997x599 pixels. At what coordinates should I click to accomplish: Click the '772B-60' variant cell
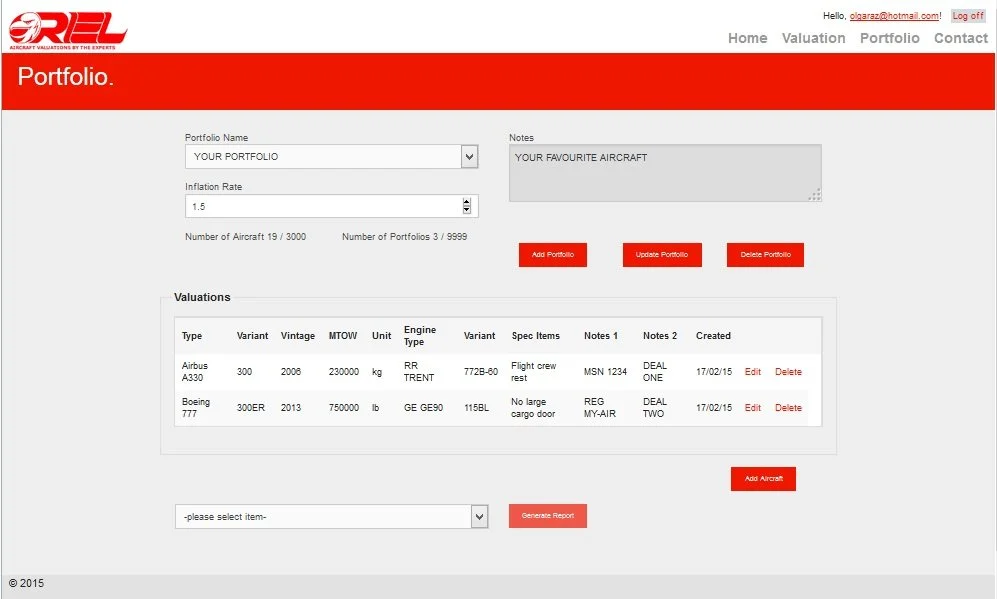(481, 371)
